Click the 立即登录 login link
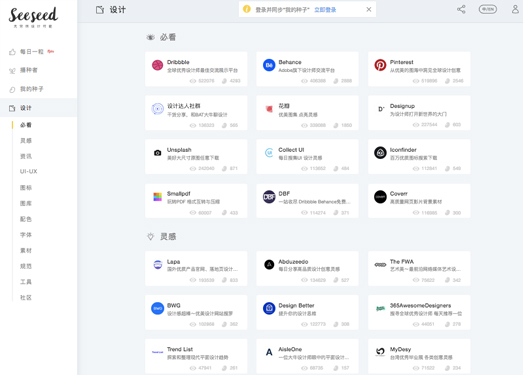 [x=325, y=10]
